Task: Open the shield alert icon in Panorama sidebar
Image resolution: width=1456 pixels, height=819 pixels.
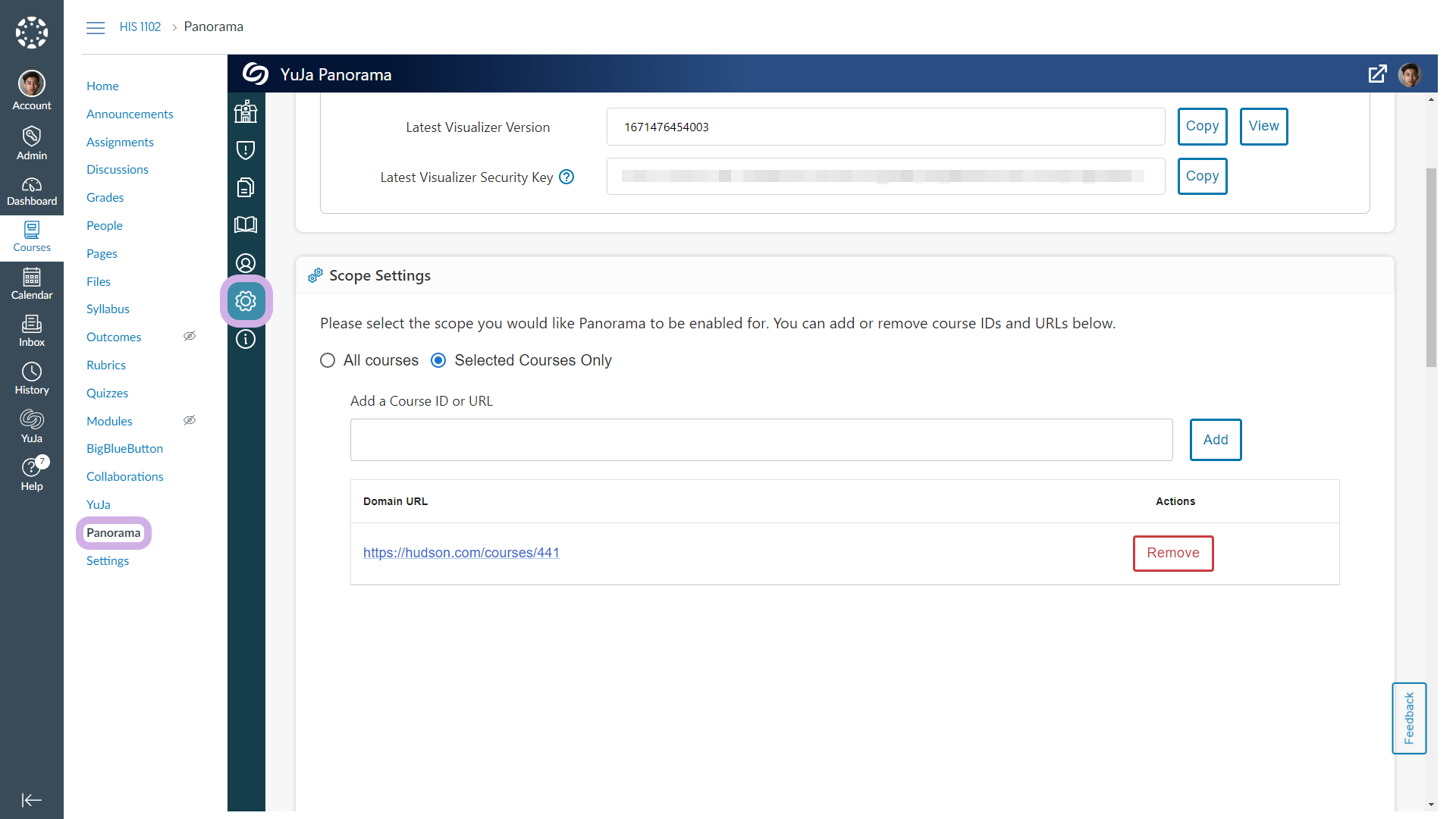Action: point(246,149)
